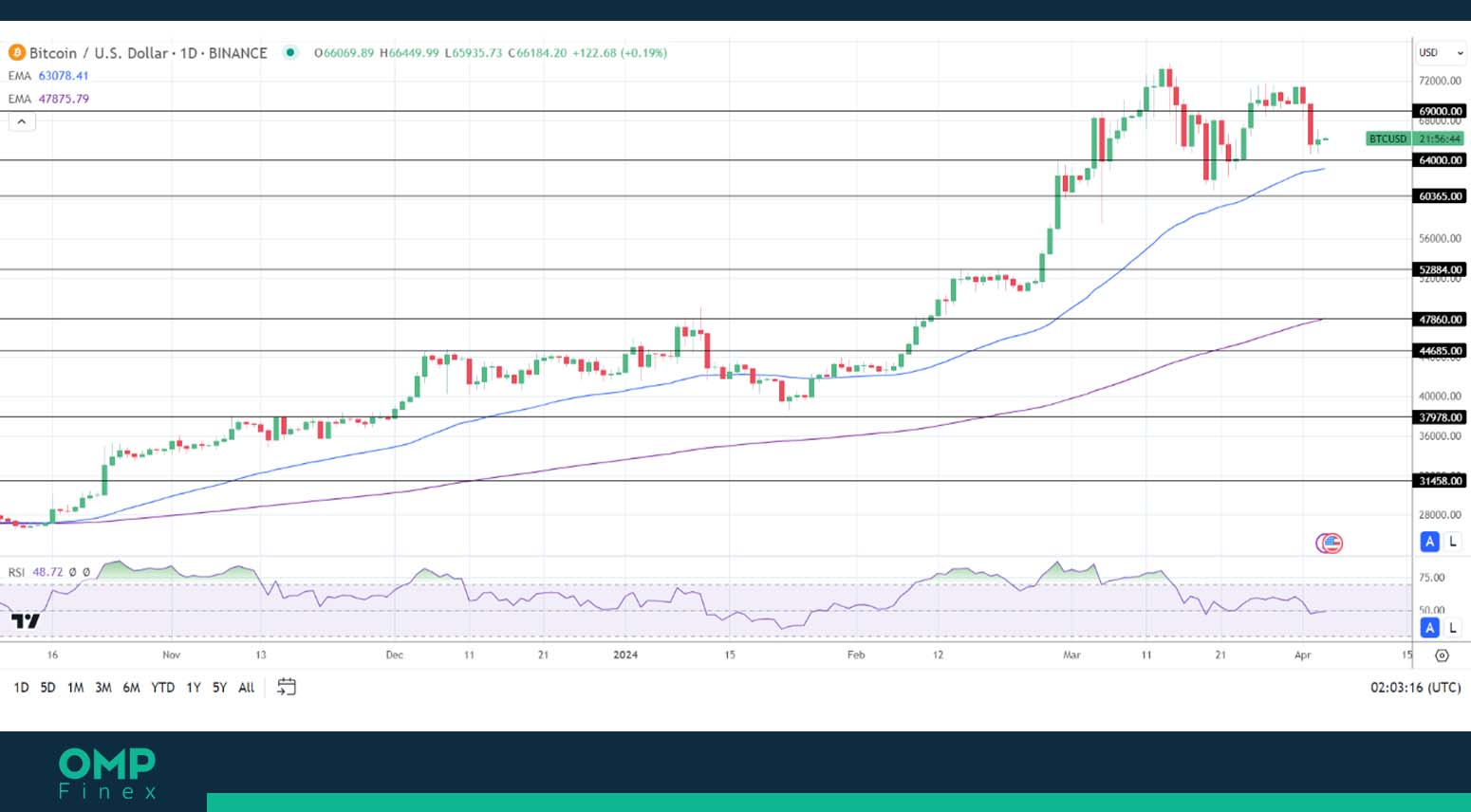Switch range to YTD
The image size is (1471, 812).
pos(163,688)
